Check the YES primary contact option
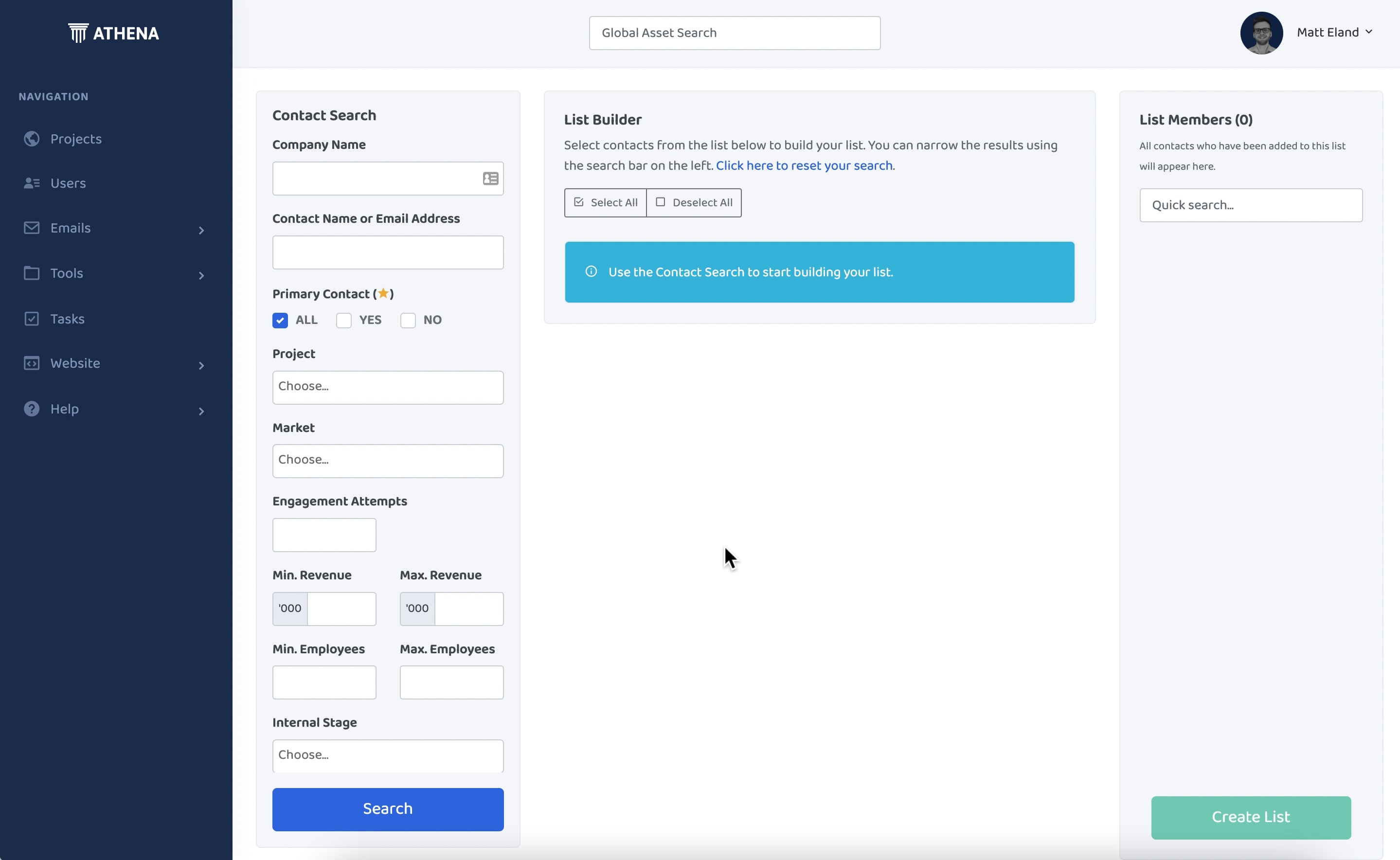The width and height of the screenshot is (1400, 860). point(344,320)
